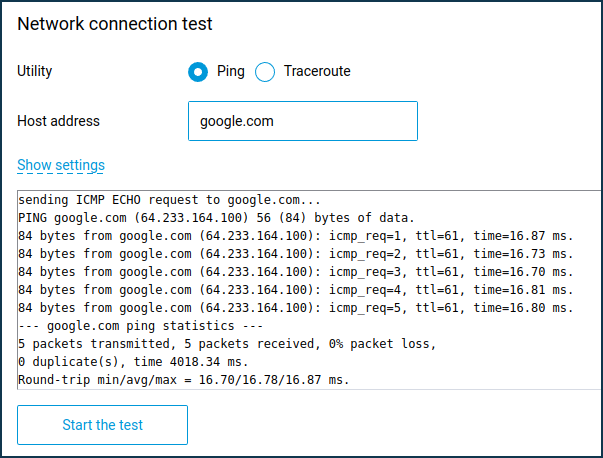The height and width of the screenshot is (458, 603).
Task: Click the ping statistics header line
Action: coord(138,326)
